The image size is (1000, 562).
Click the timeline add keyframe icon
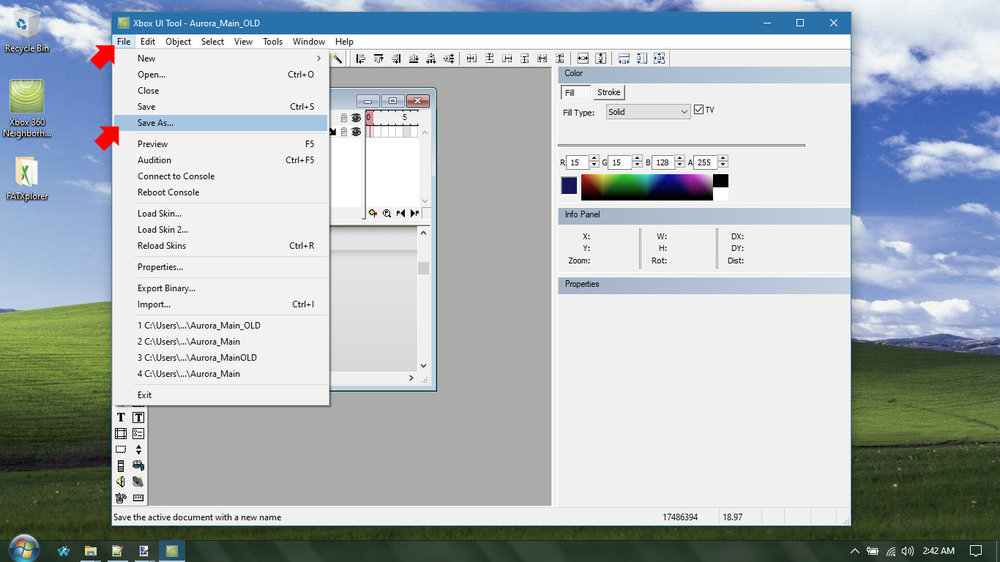[x=372, y=213]
